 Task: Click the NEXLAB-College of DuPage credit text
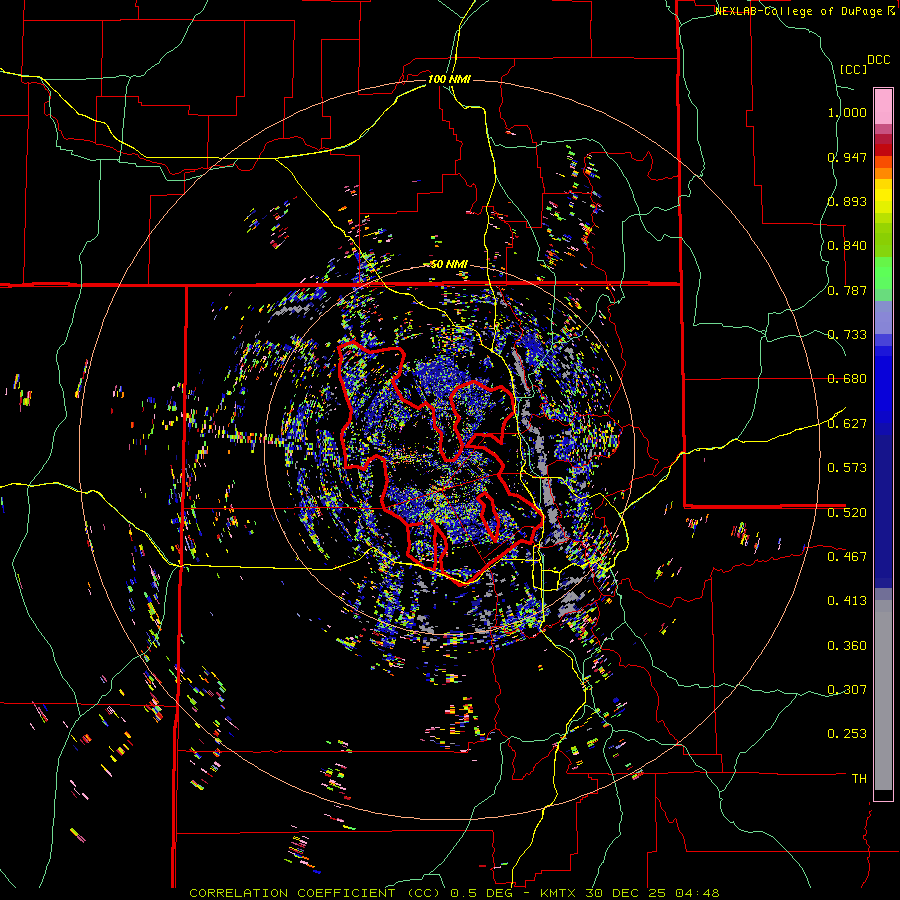coord(799,11)
